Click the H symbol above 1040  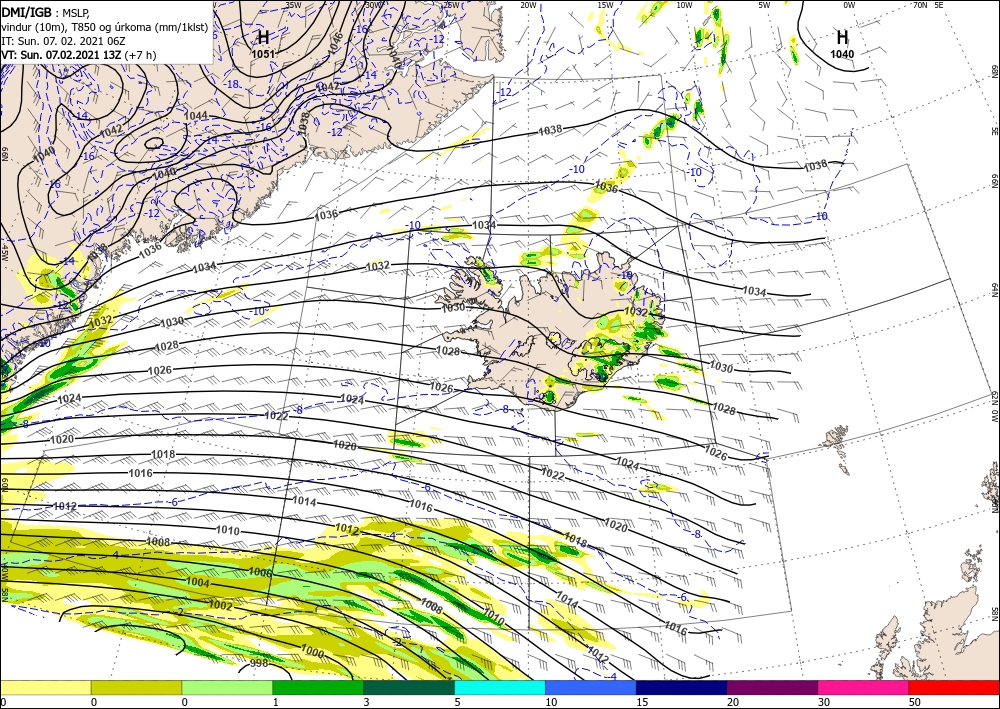[x=842, y=37]
